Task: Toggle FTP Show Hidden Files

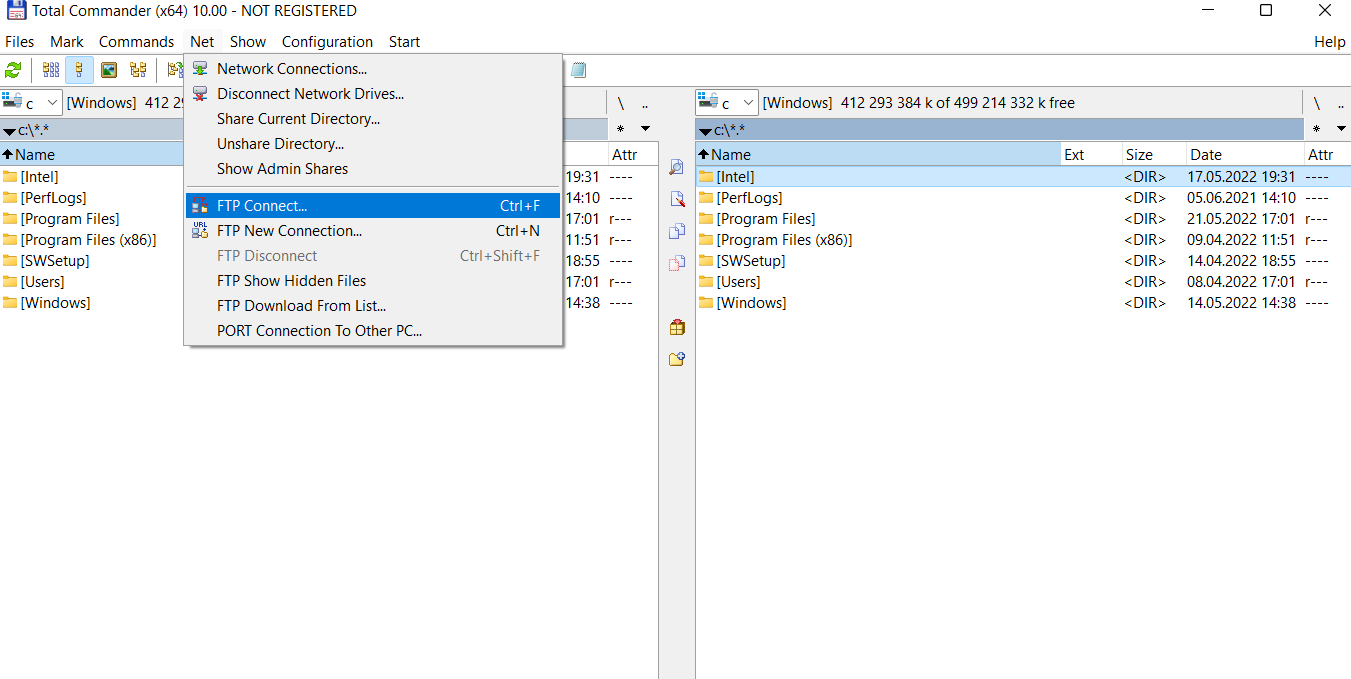Action: click(373, 281)
